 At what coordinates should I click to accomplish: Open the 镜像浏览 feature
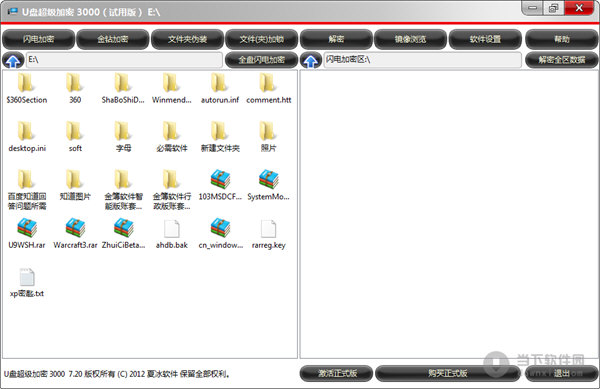(x=410, y=39)
